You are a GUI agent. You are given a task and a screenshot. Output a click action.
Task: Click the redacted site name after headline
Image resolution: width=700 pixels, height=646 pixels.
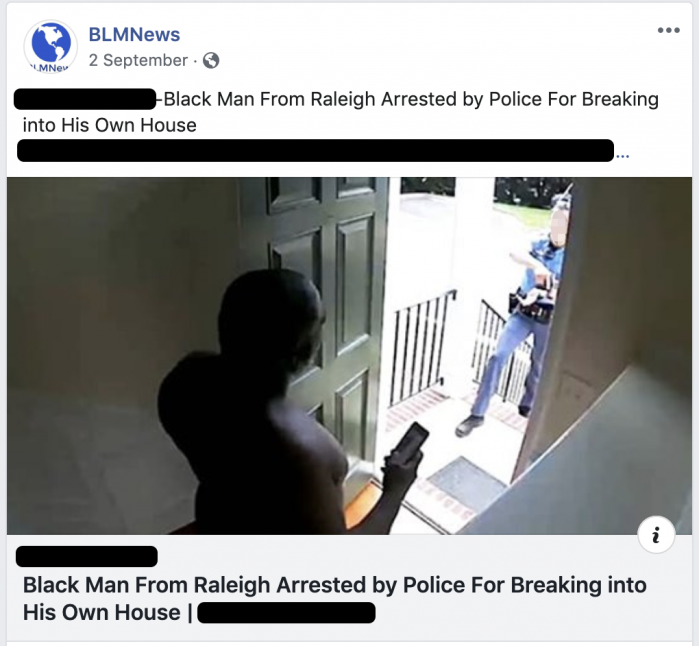286,613
